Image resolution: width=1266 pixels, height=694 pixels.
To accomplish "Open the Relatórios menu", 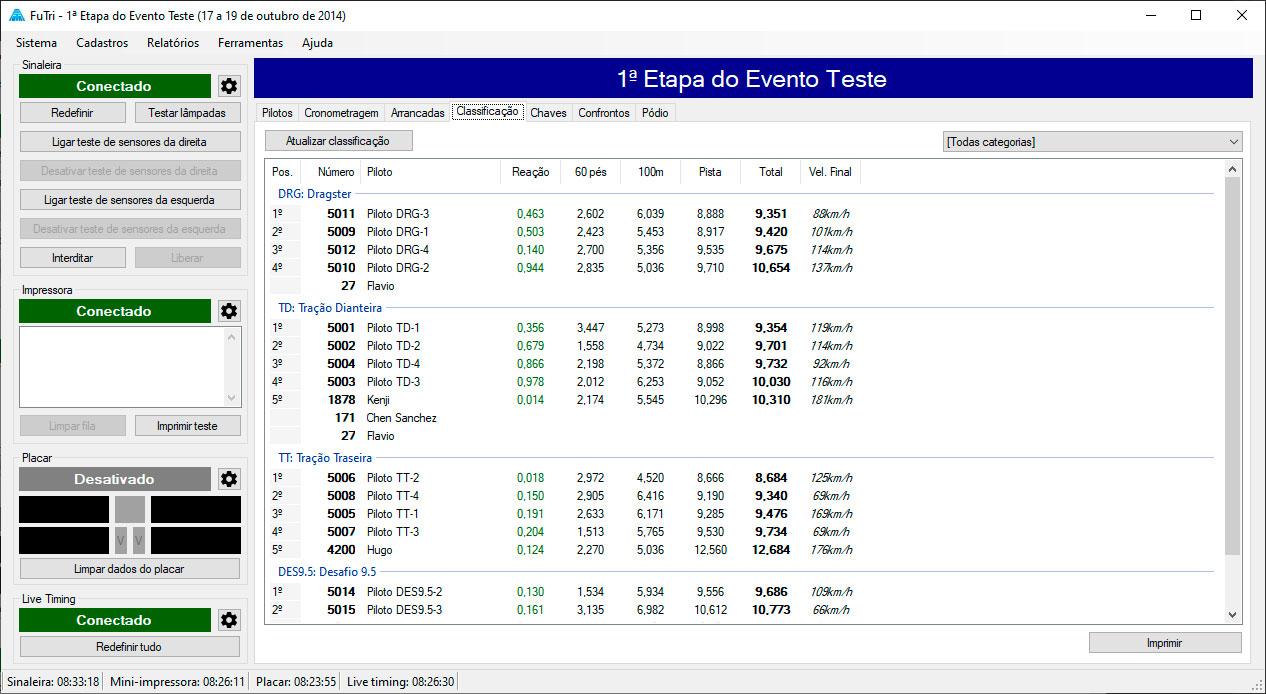I will [x=173, y=43].
